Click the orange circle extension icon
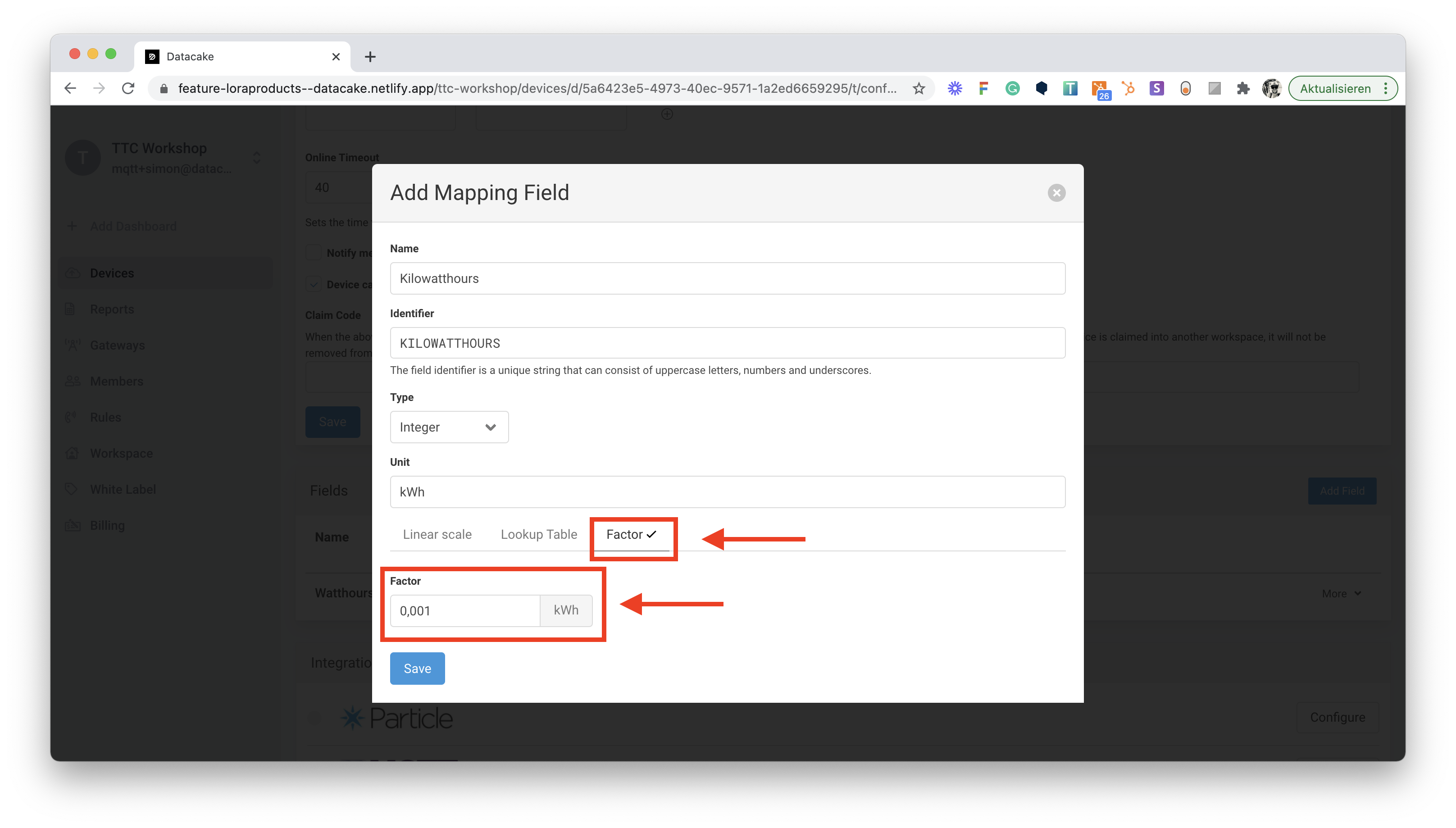Viewport: 1456px width, 828px height. click(1185, 89)
